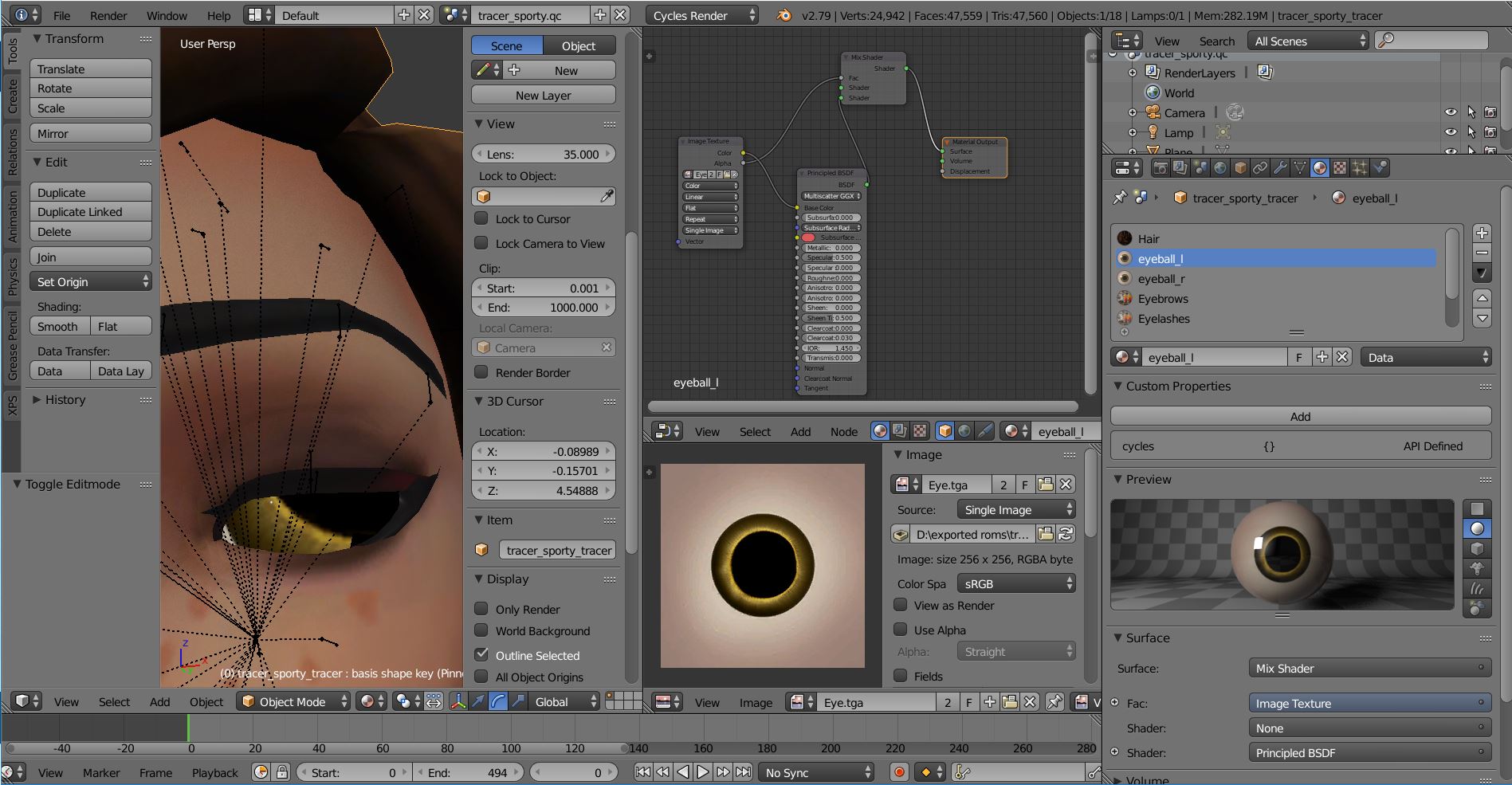The width and height of the screenshot is (1512, 785).
Task: Play the animation forward
Action: (x=702, y=772)
